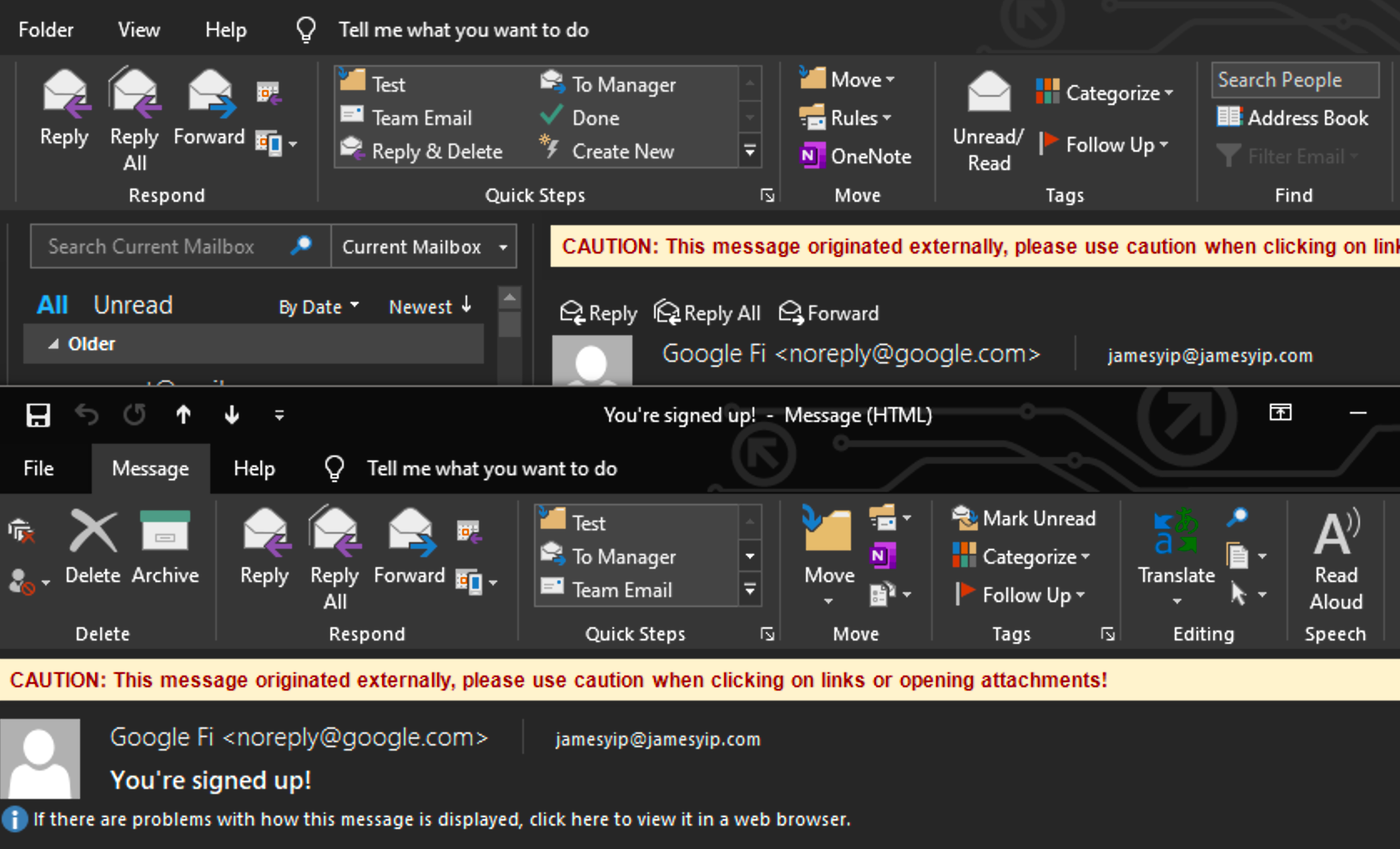The height and width of the screenshot is (849, 1400).
Task: Select the Message tab in the message window
Action: click(150, 469)
